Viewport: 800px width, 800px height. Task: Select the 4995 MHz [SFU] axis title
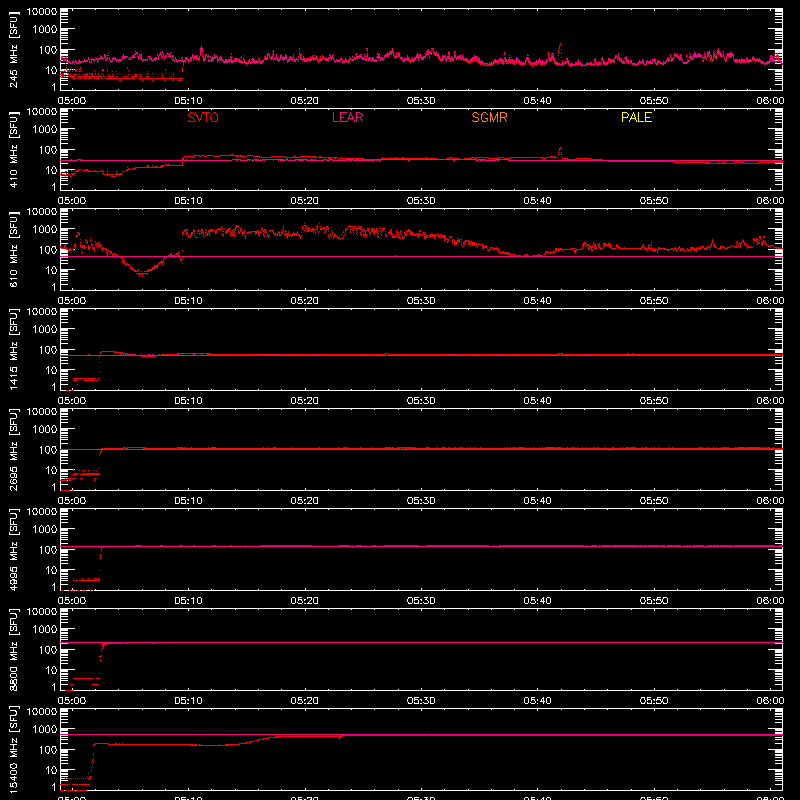pyautogui.click(x=13, y=550)
